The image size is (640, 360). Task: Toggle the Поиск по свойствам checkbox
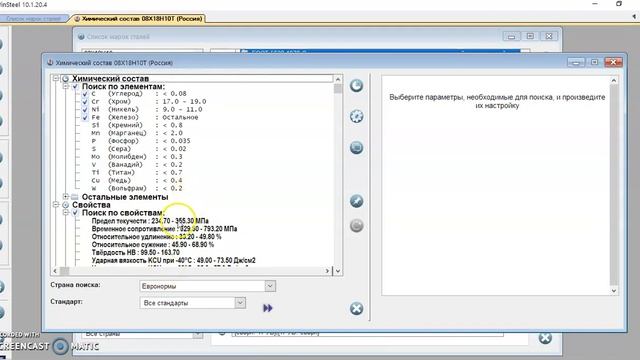(75, 213)
